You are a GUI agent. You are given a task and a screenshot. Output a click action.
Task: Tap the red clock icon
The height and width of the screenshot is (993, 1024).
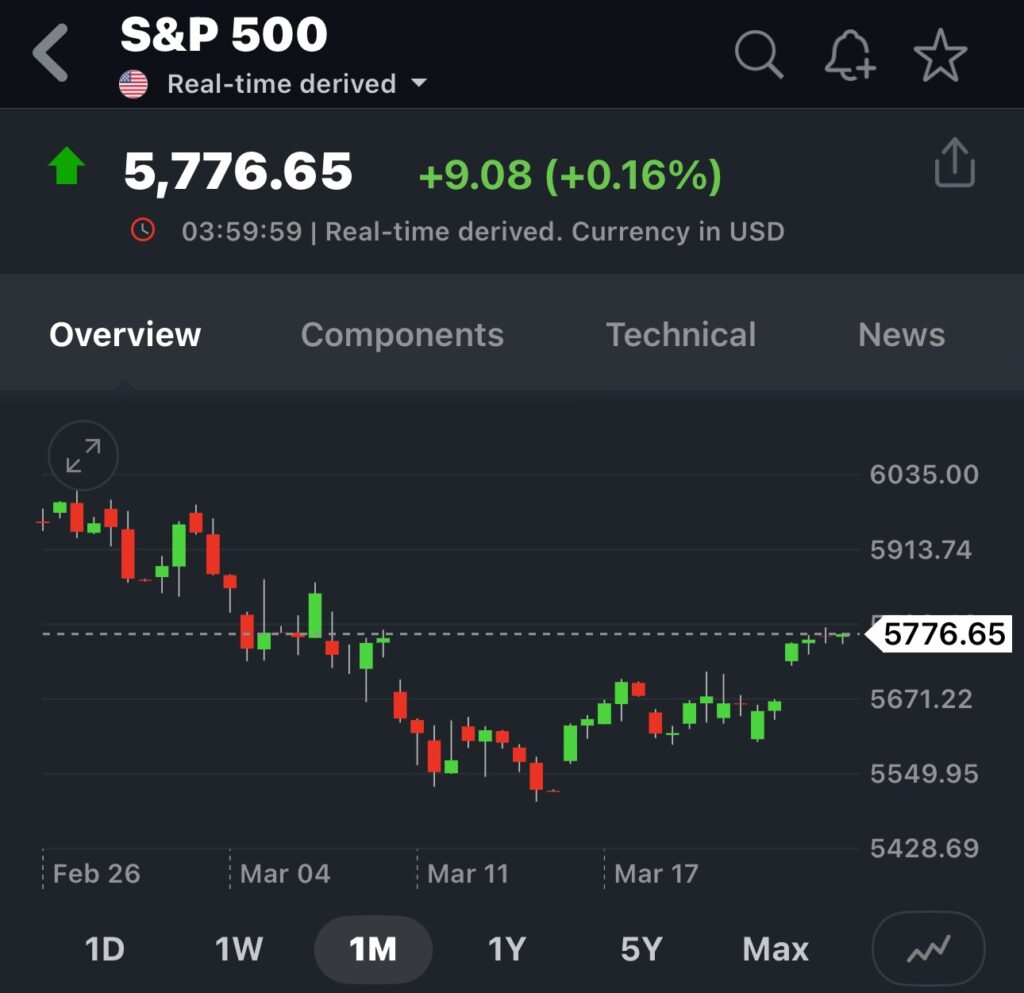click(x=144, y=231)
